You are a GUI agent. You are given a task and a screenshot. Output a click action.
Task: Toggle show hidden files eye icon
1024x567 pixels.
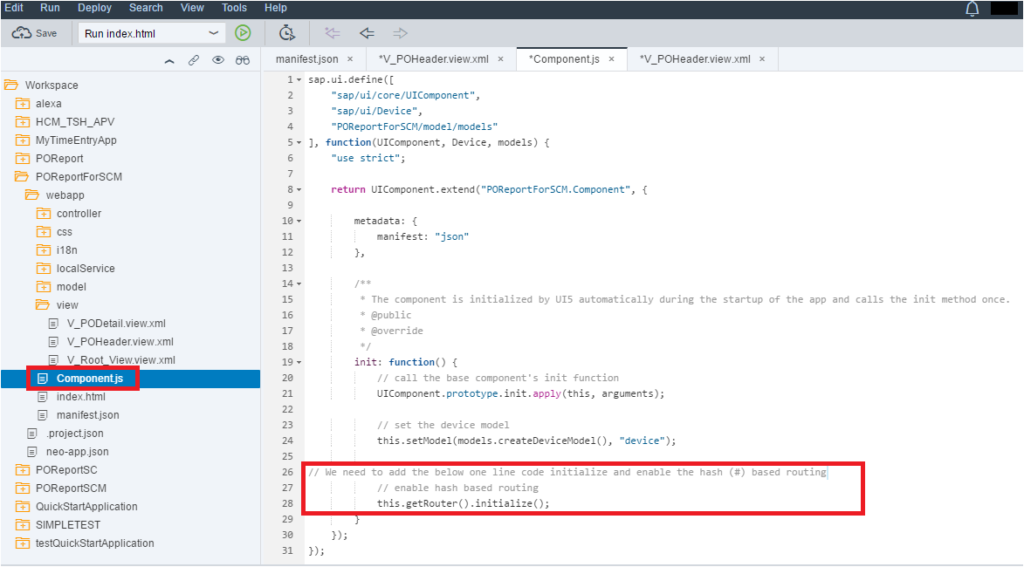pos(218,60)
